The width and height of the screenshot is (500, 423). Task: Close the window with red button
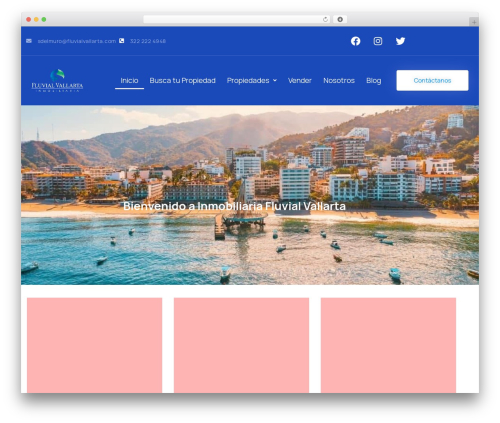(29, 19)
